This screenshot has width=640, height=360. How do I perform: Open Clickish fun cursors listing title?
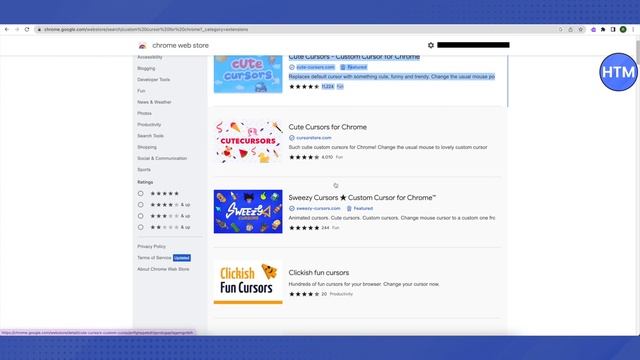coord(319,273)
